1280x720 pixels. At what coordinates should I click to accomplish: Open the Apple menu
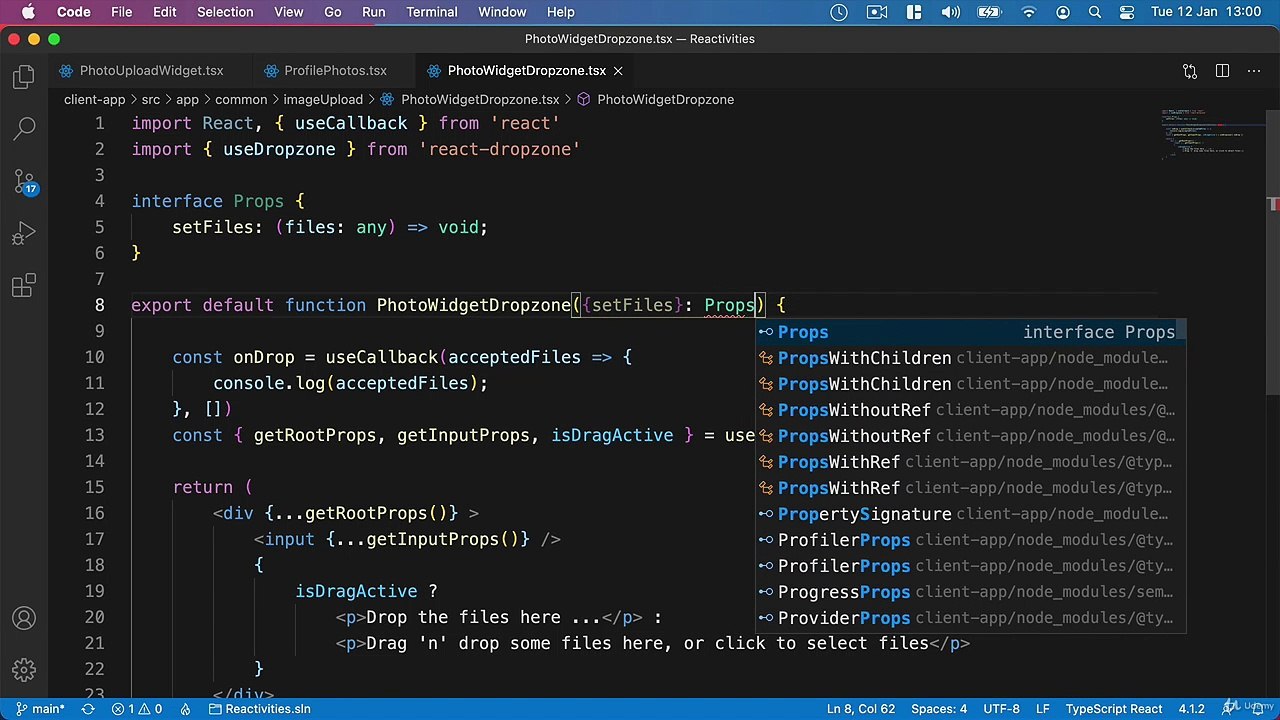click(28, 12)
